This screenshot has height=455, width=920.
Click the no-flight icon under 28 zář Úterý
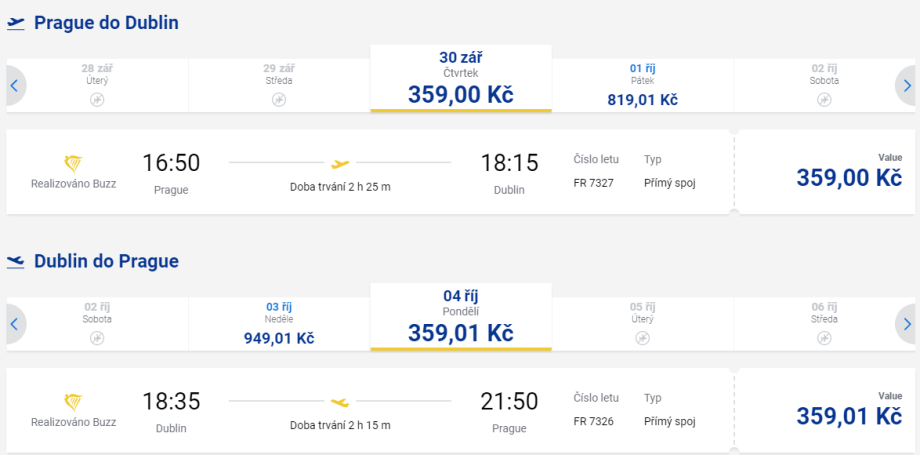(x=97, y=99)
